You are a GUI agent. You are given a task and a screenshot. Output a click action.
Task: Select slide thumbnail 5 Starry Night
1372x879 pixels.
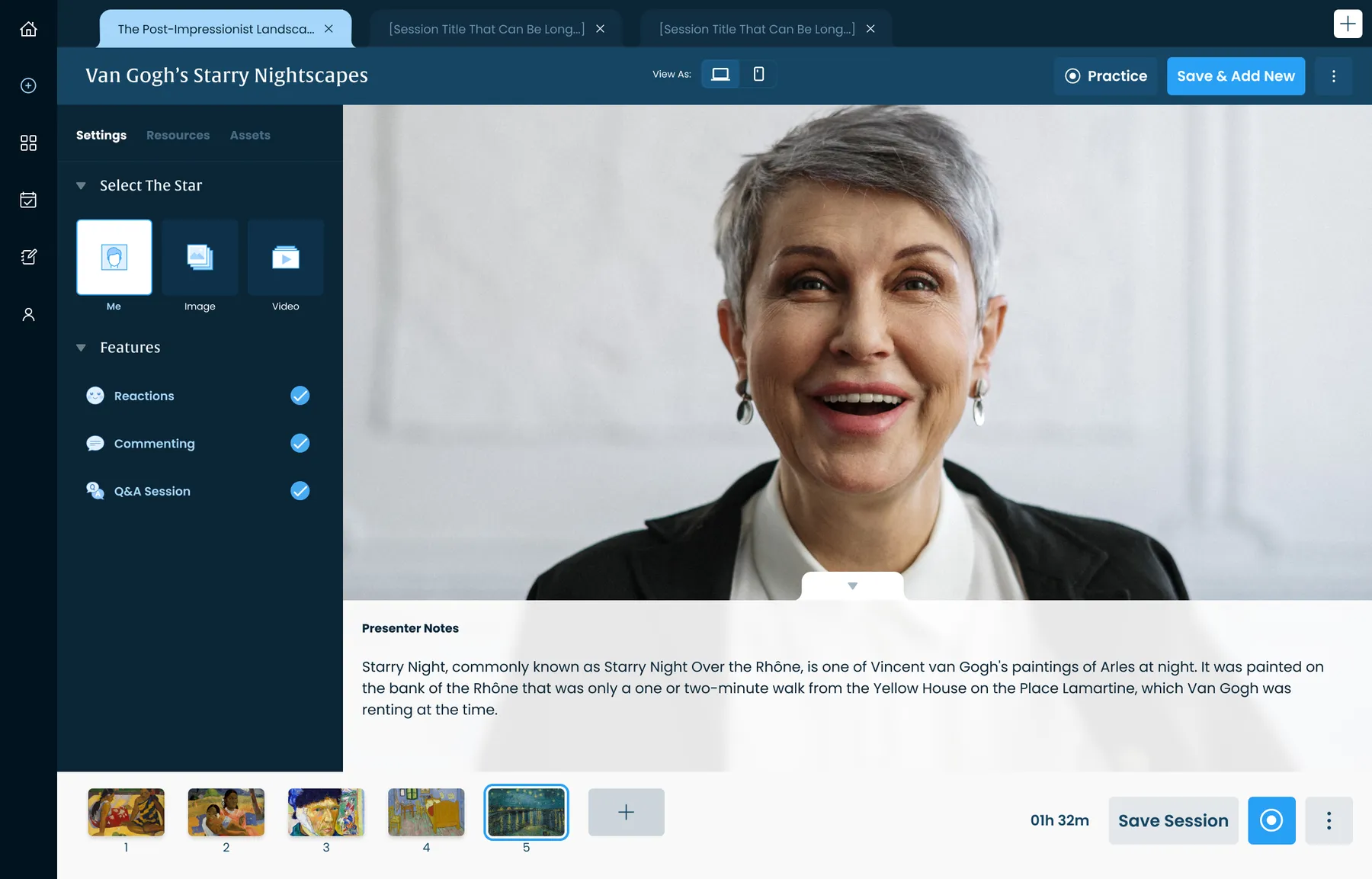(x=526, y=812)
